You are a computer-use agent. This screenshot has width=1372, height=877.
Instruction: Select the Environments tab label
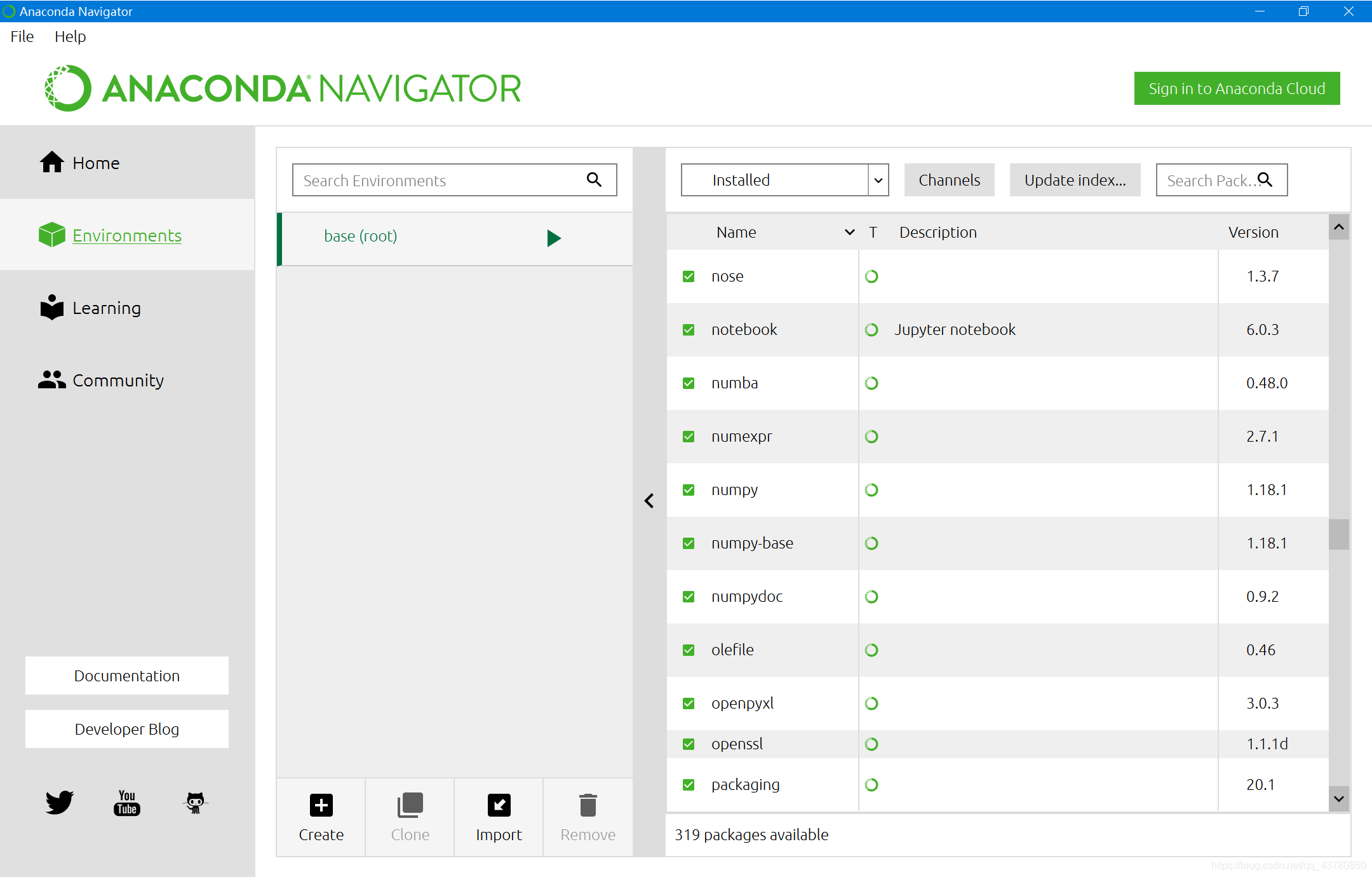pyautogui.click(x=127, y=235)
